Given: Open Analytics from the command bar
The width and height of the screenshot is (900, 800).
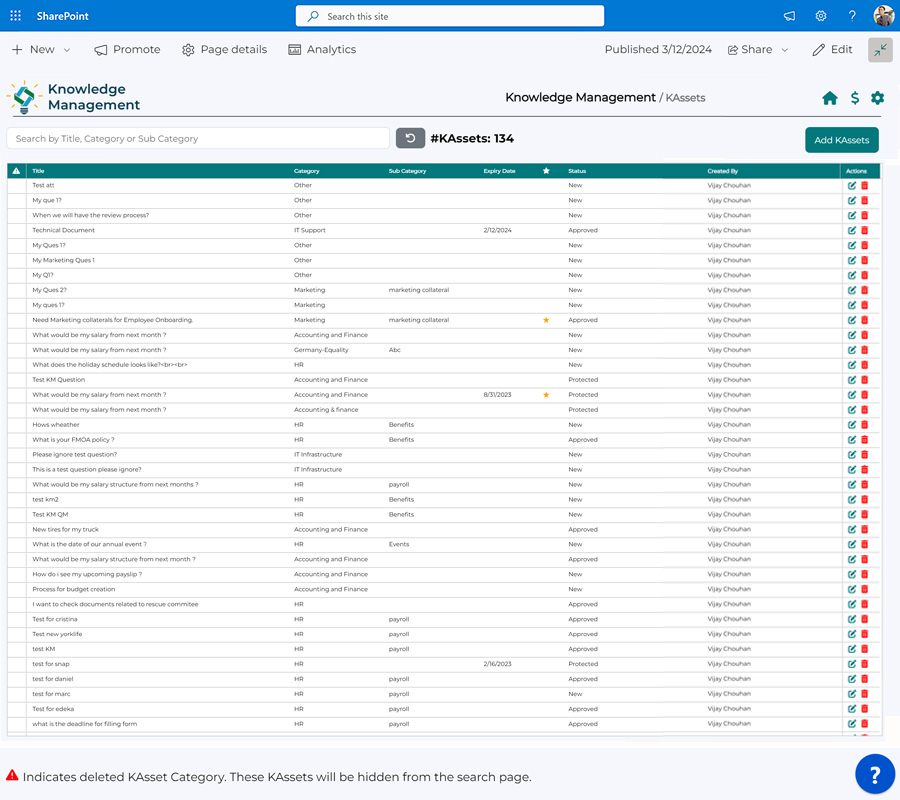Looking at the screenshot, I should point(322,49).
